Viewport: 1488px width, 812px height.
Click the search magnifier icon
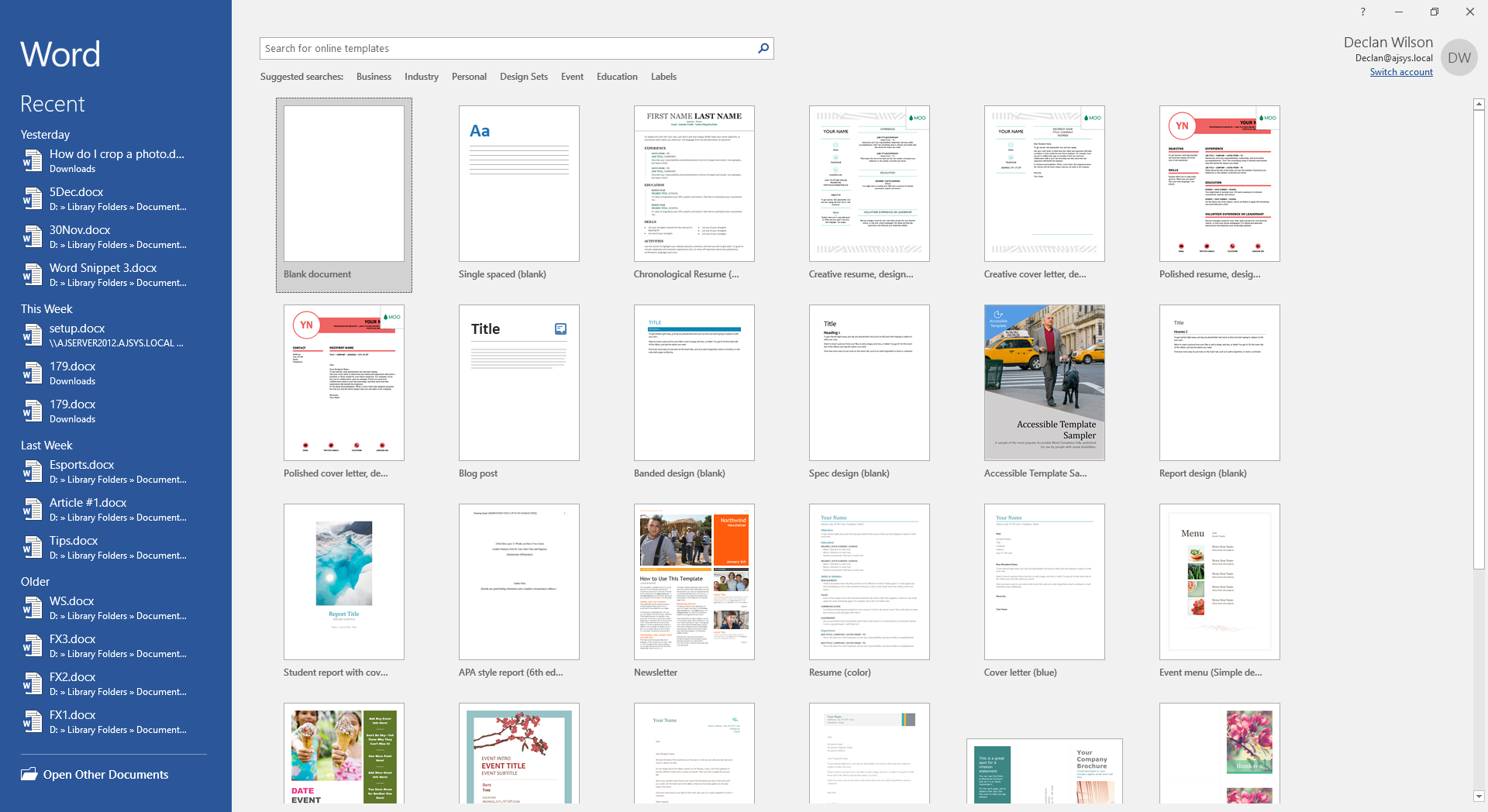[x=763, y=48]
